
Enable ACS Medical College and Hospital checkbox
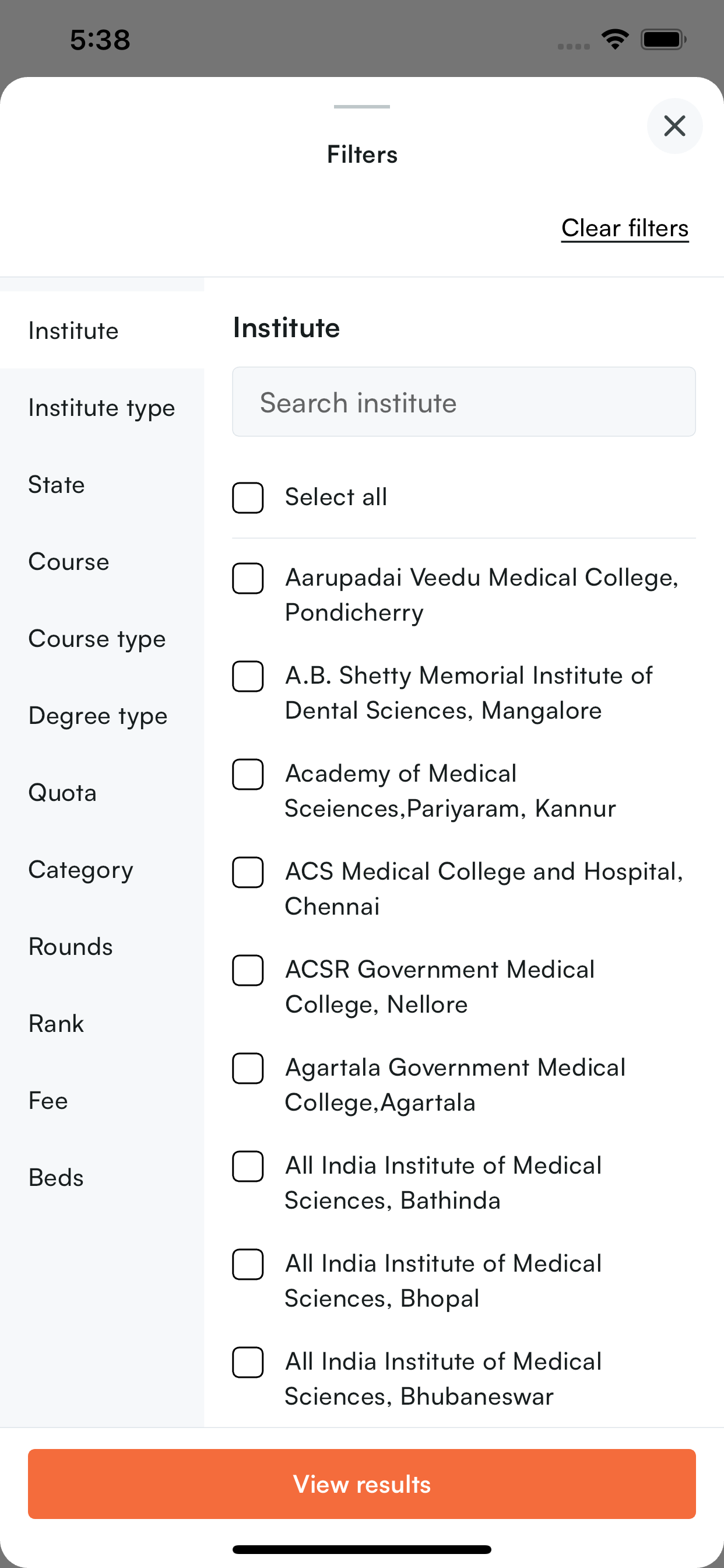248,872
